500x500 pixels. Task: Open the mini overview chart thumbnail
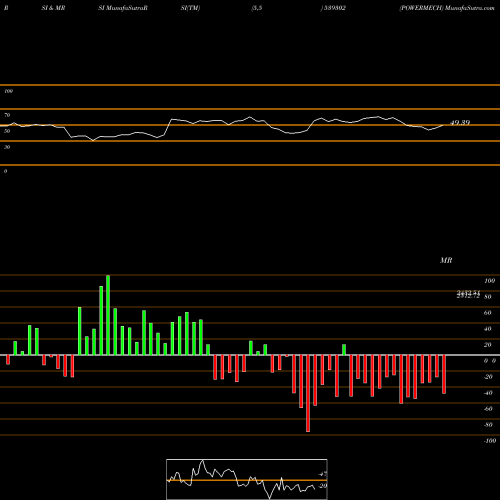click(247, 479)
